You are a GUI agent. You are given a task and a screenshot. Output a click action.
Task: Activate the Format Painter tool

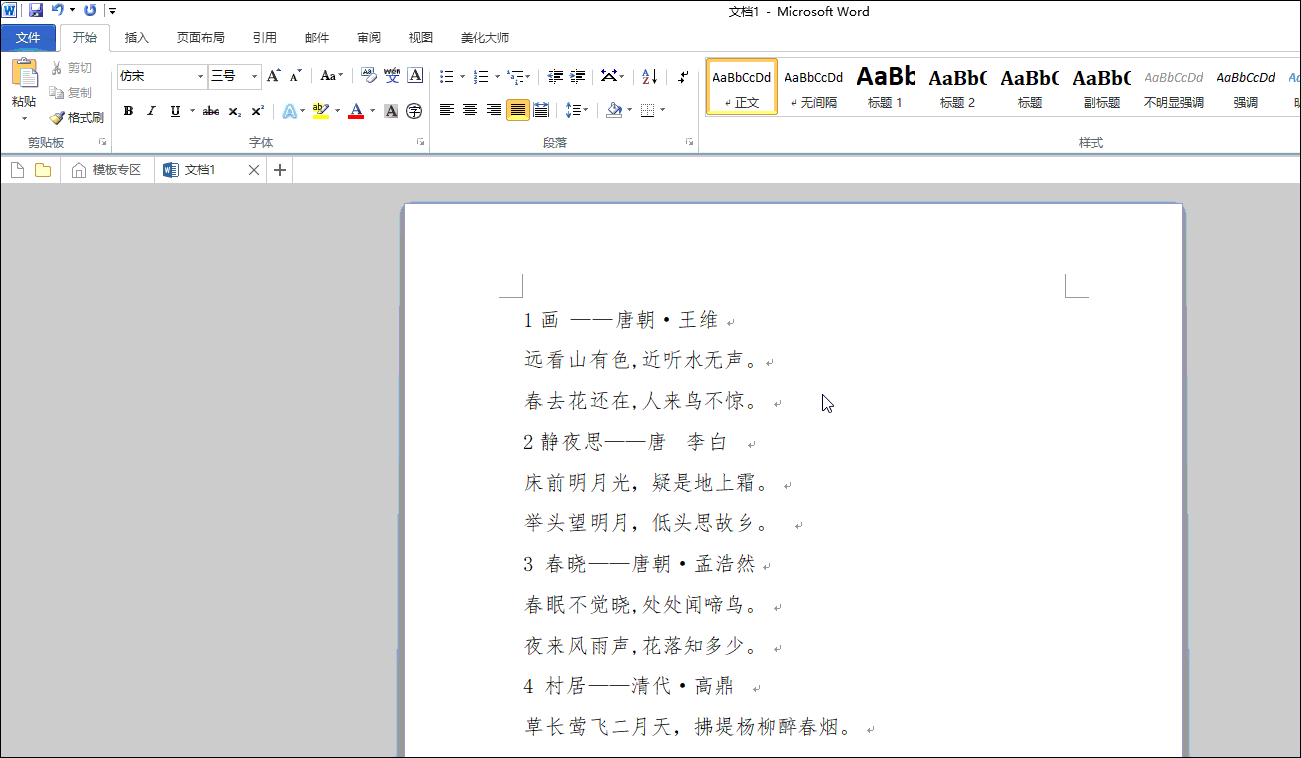click(x=77, y=117)
